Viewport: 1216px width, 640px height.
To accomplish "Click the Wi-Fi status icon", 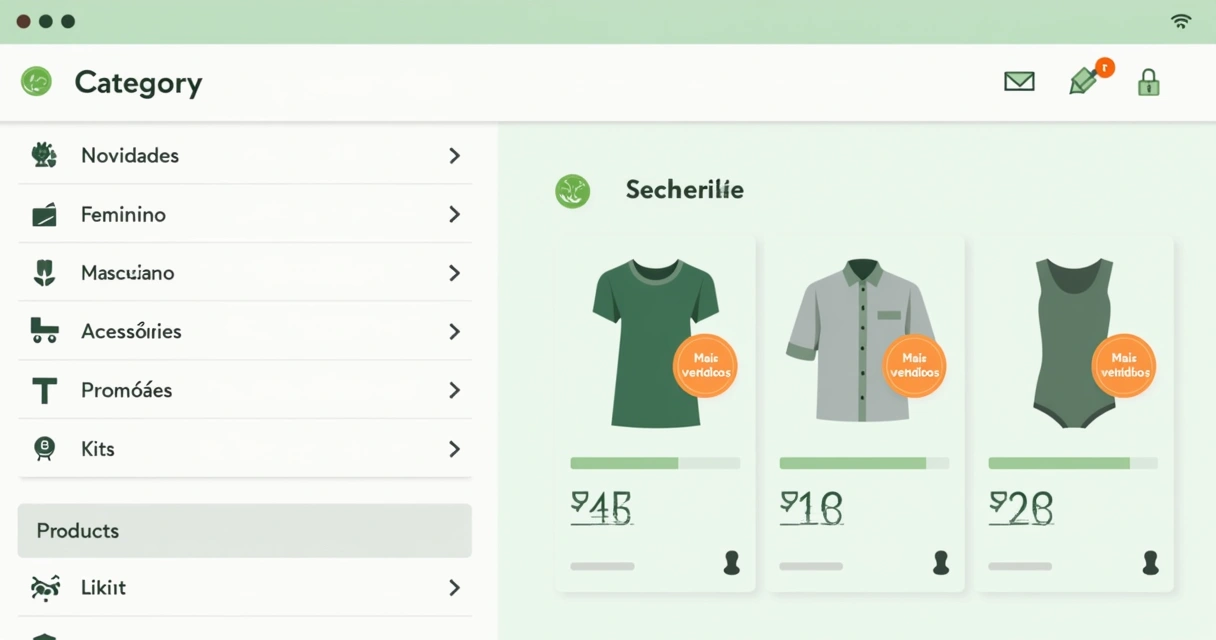I will [1181, 21].
